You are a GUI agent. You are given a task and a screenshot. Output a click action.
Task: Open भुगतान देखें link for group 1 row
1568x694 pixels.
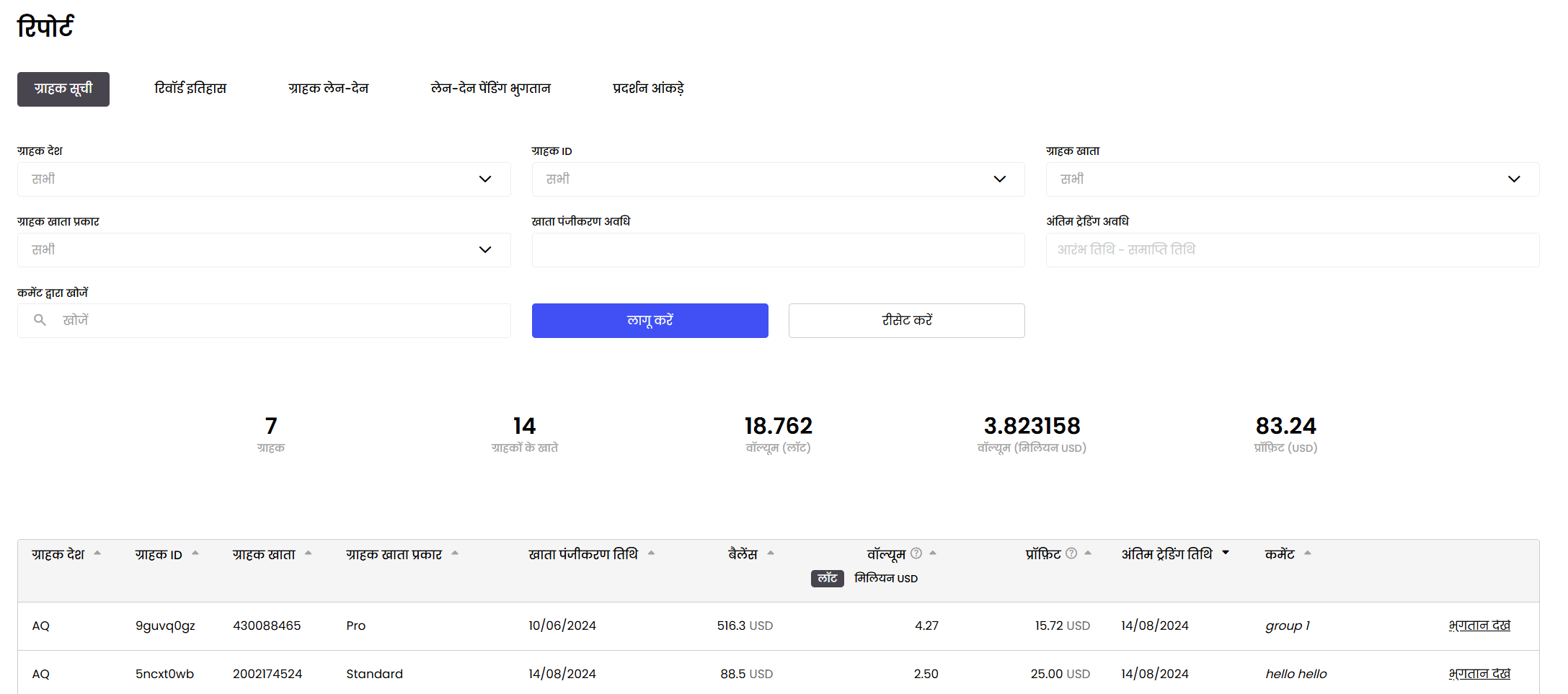pos(1479,626)
